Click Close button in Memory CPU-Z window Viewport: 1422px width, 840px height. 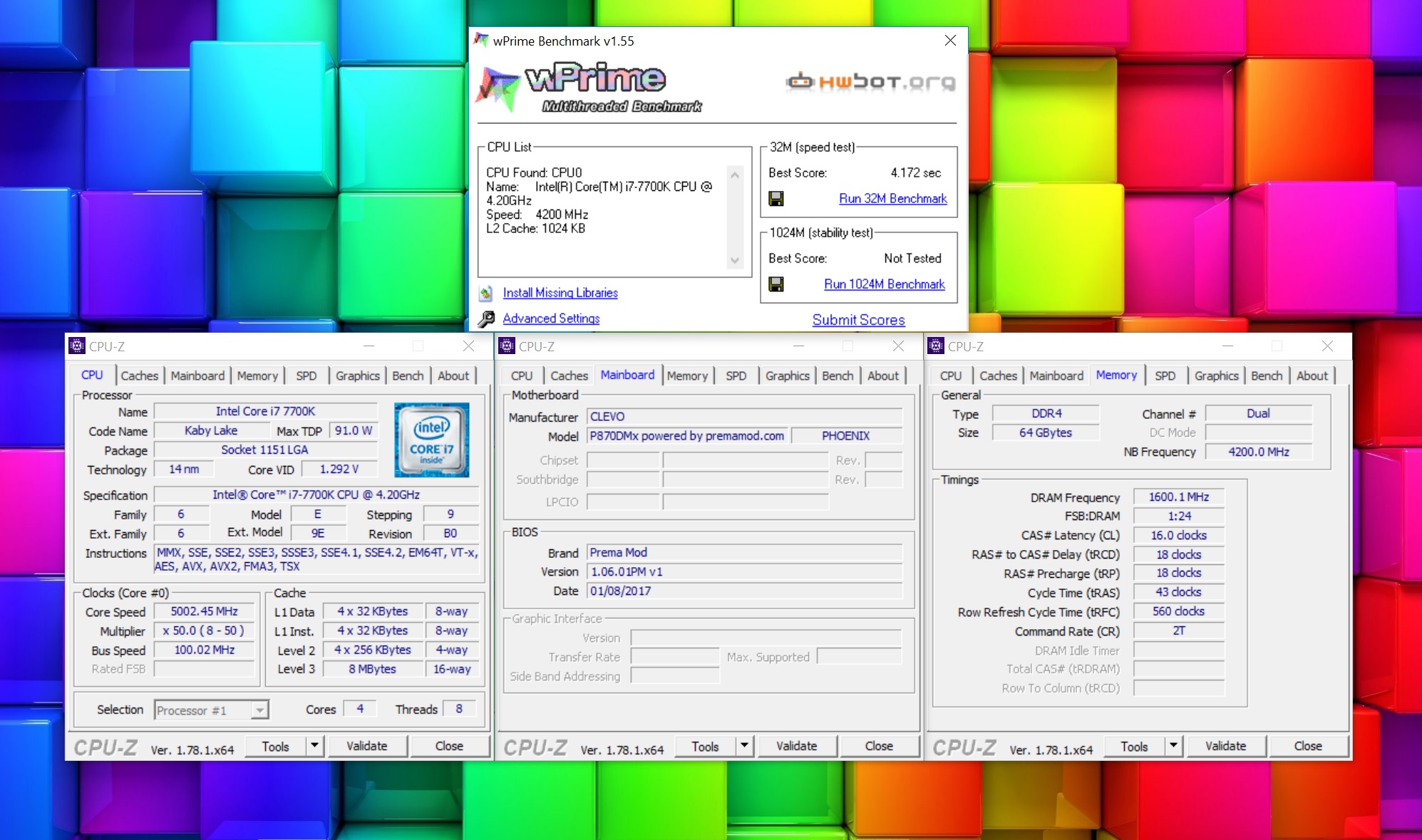click(x=1308, y=746)
